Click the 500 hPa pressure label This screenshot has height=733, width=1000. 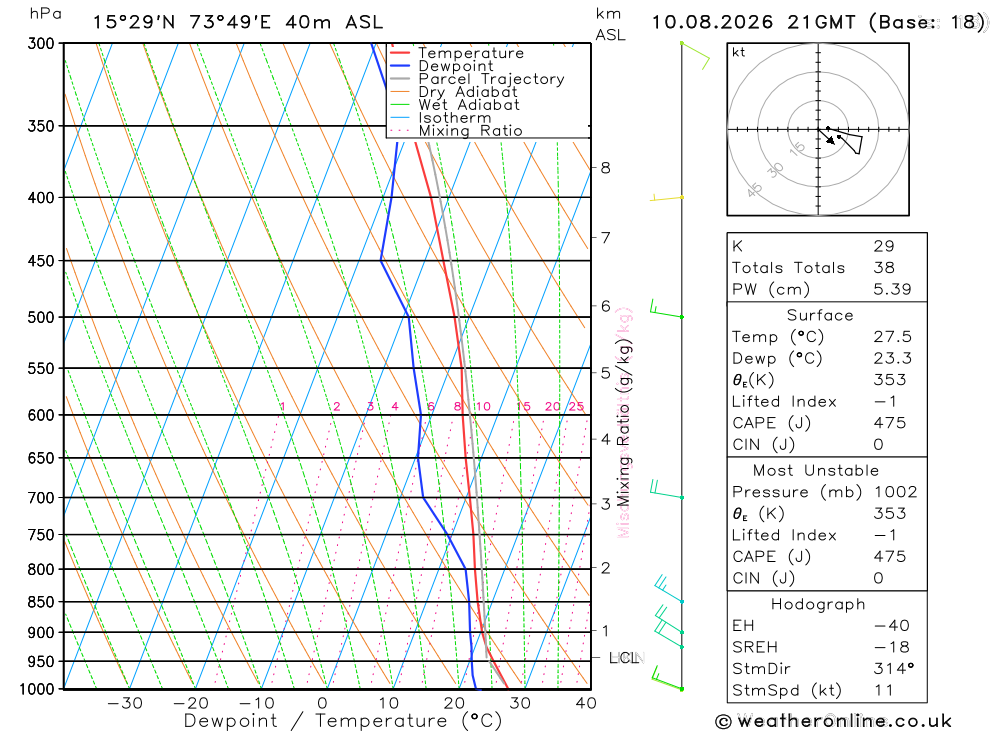41,317
